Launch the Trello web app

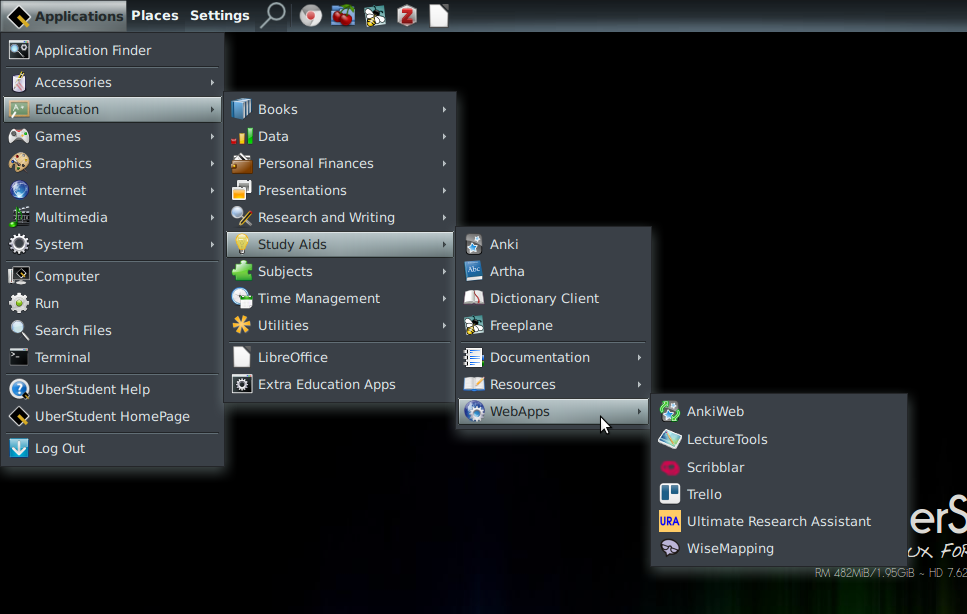tap(704, 494)
